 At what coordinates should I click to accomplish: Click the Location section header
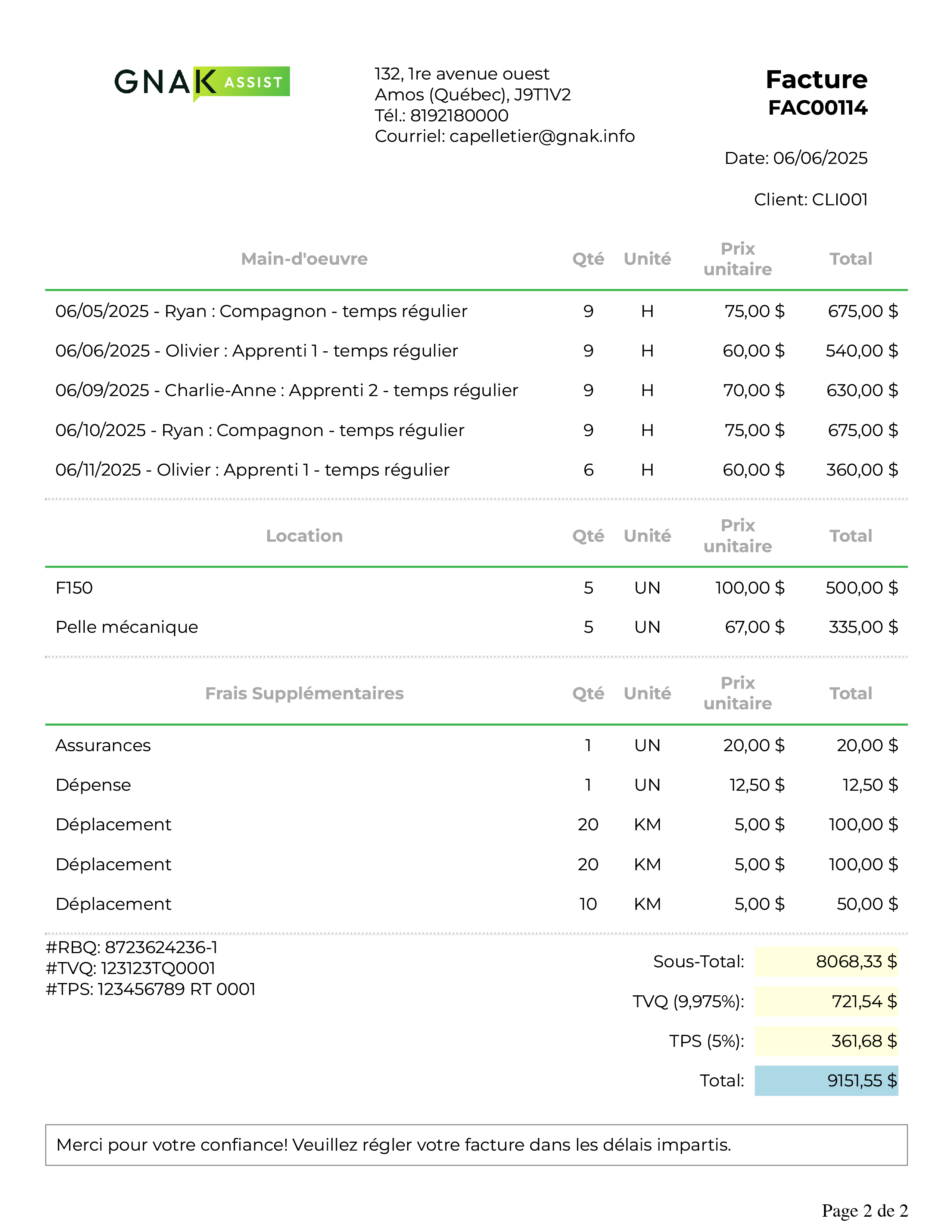tap(304, 535)
